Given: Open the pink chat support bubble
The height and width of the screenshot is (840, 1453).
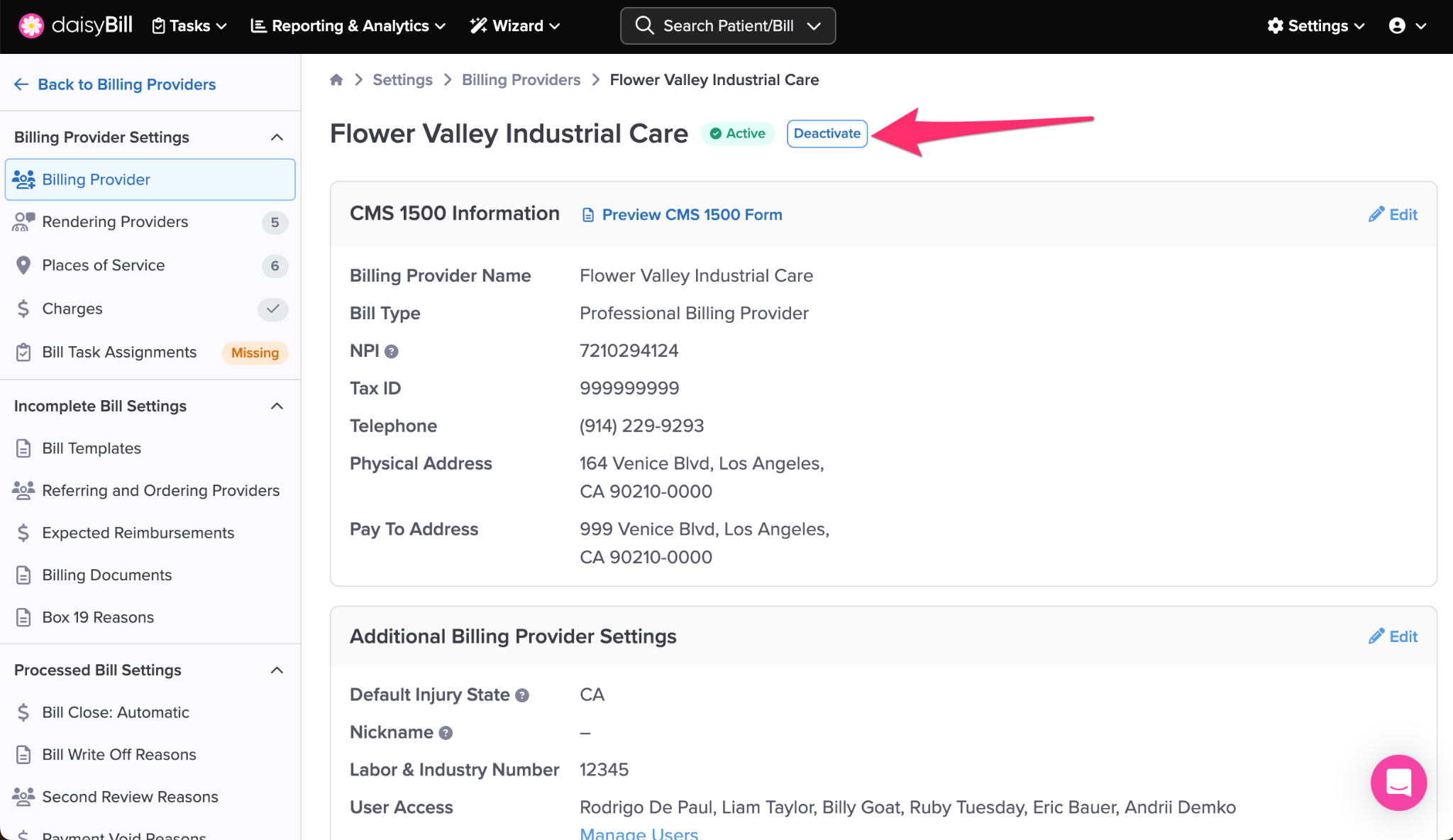Looking at the screenshot, I should pyautogui.click(x=1398, y=782).
